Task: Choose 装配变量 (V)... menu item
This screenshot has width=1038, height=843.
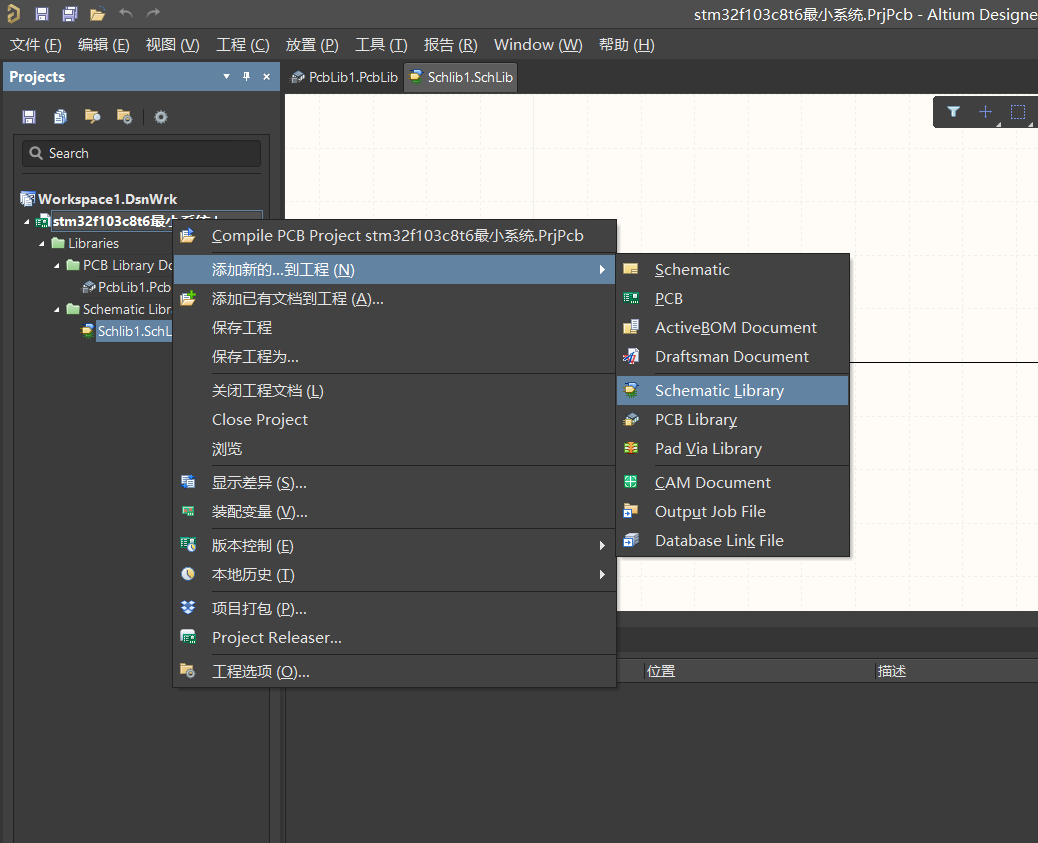Action: tap(395, 512)
